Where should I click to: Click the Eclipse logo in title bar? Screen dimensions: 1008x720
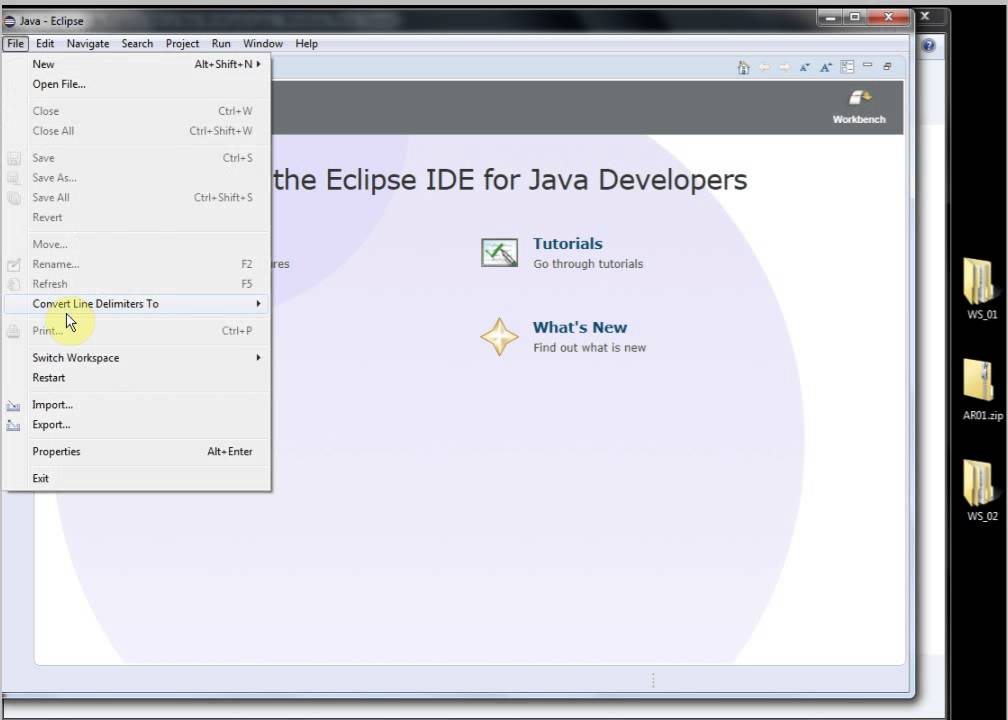pos(10,21)
